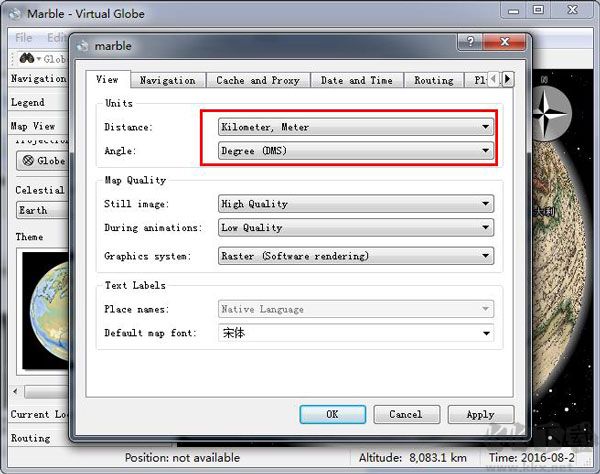The width and height of the screenshot is (600, 474).
Task: Click the binoculars search icon in Marble toolbar
Action: coord(27,59)
